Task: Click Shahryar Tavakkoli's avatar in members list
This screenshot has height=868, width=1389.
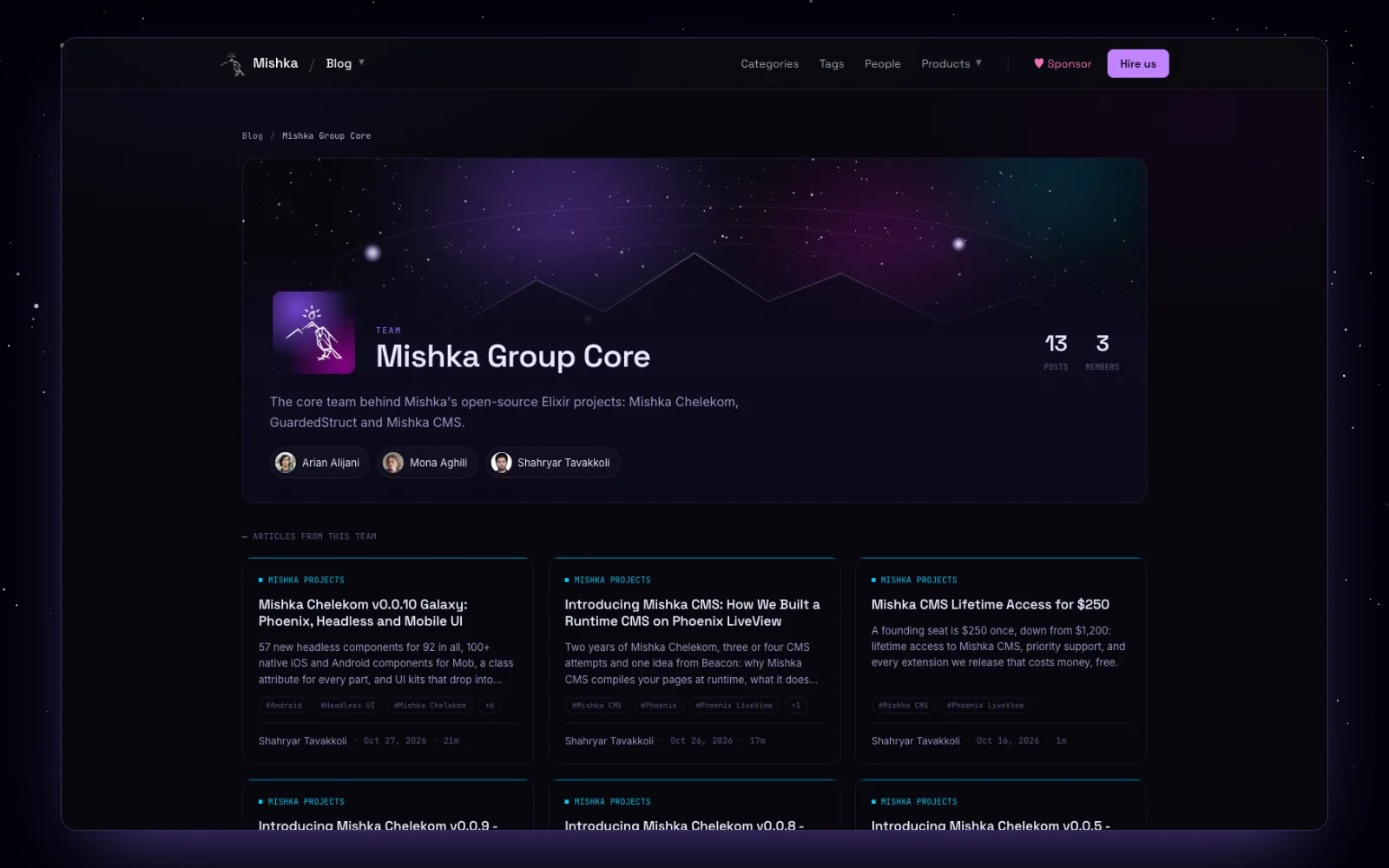Action: click(501, 463)
